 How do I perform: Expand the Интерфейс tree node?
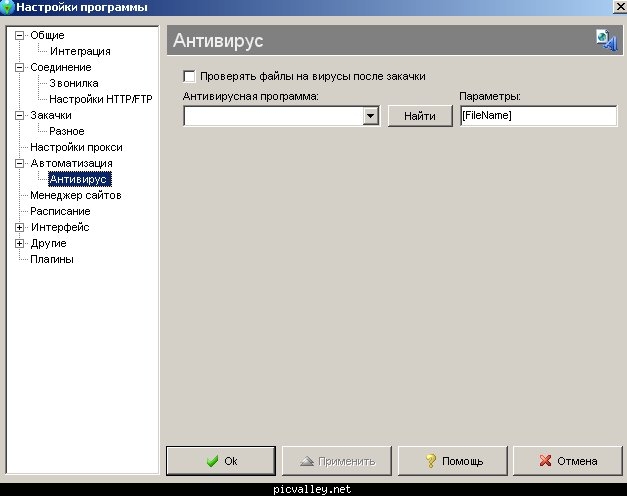pyautogui.click(x=19, y=227)
